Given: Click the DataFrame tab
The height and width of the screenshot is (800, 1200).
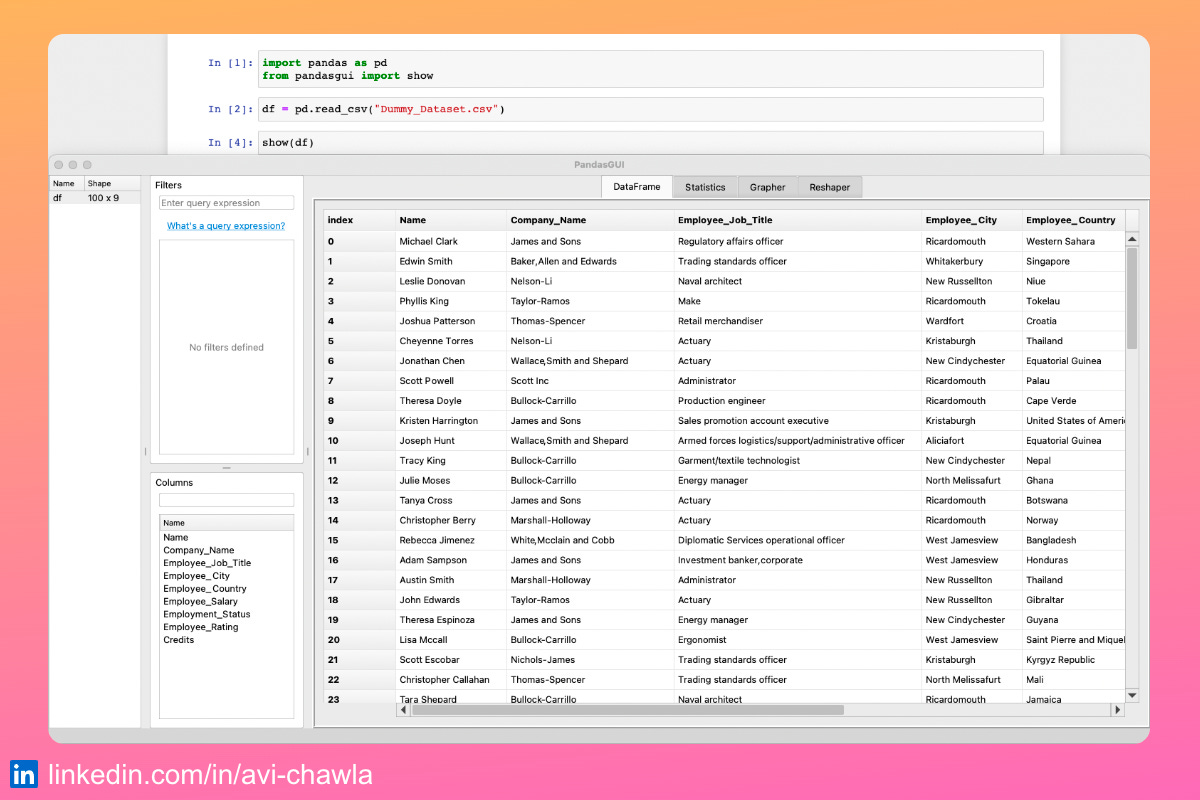Looking at the screenshot, I should pyautogui.click(x=636, y=186).
